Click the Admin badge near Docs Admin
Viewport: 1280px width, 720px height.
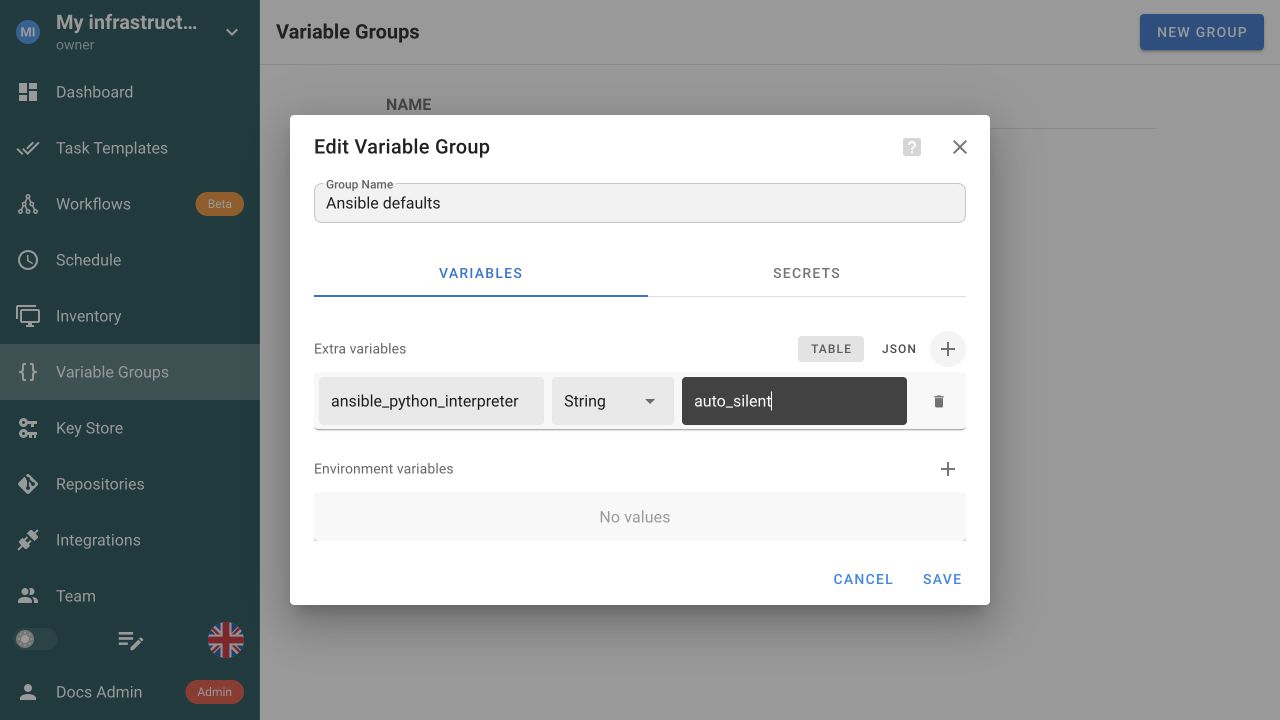point(214,692)
